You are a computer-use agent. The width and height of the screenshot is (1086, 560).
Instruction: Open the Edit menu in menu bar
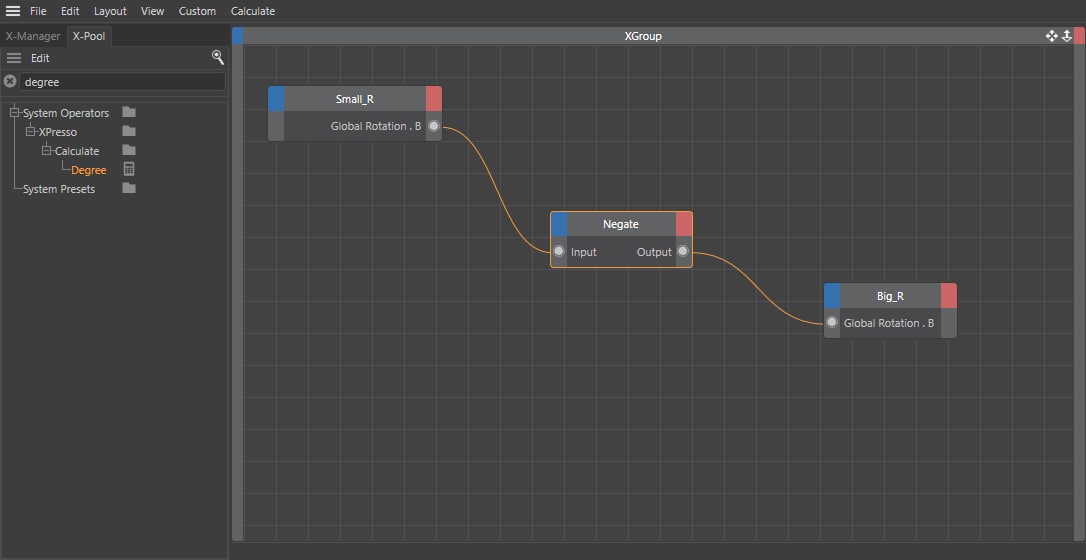(x=70, y=11)
